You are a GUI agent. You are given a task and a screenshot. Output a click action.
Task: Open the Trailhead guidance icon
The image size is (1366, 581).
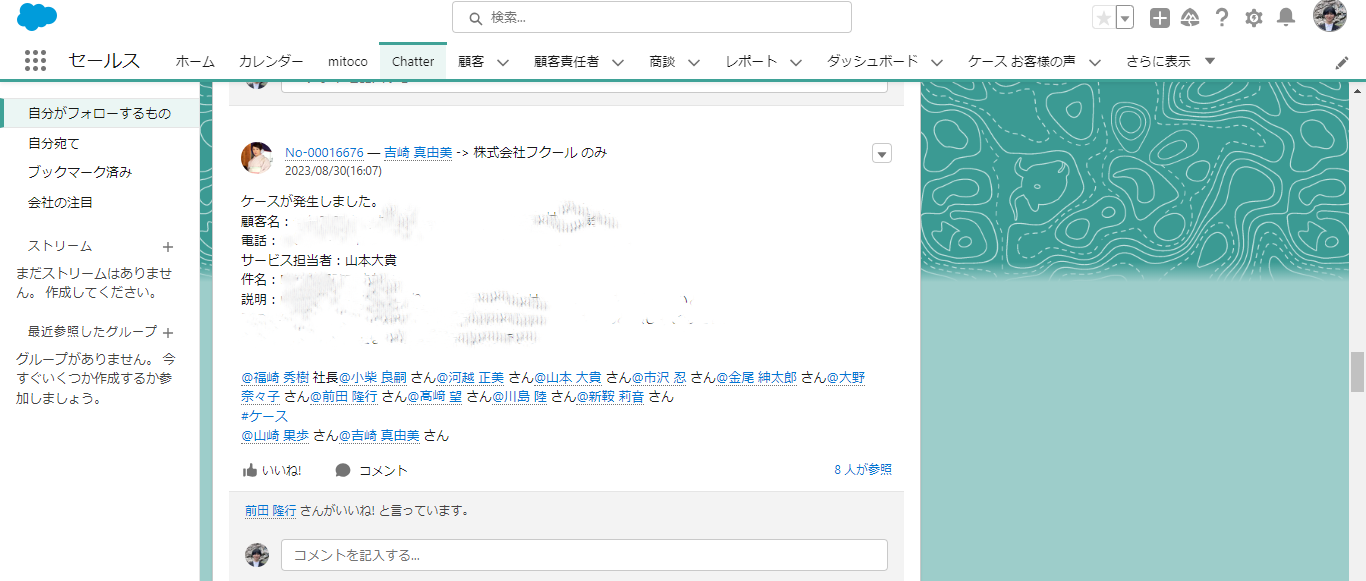click(1190, 18)
